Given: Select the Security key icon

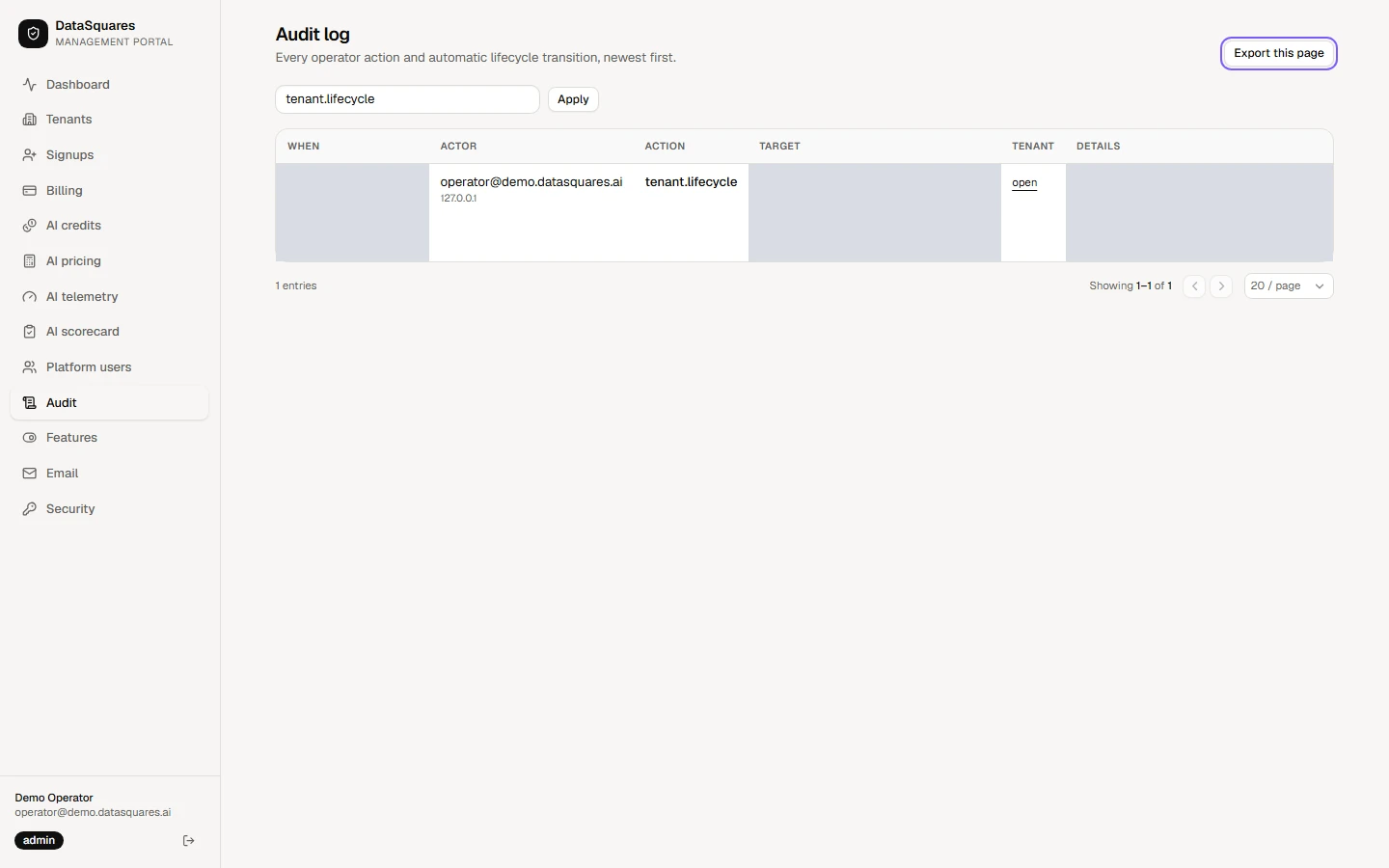Looking at the screenshot, I should tap(30, 509).
